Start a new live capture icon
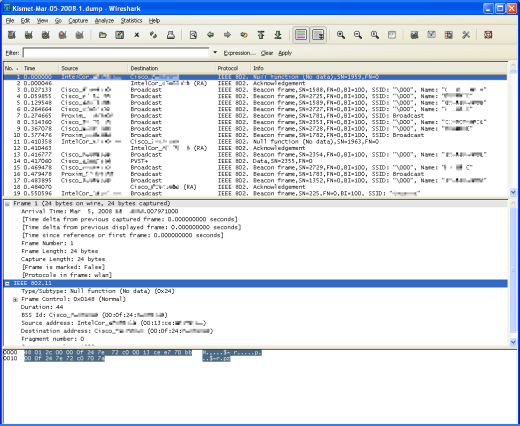520x426 pixels. click(46, 35)
